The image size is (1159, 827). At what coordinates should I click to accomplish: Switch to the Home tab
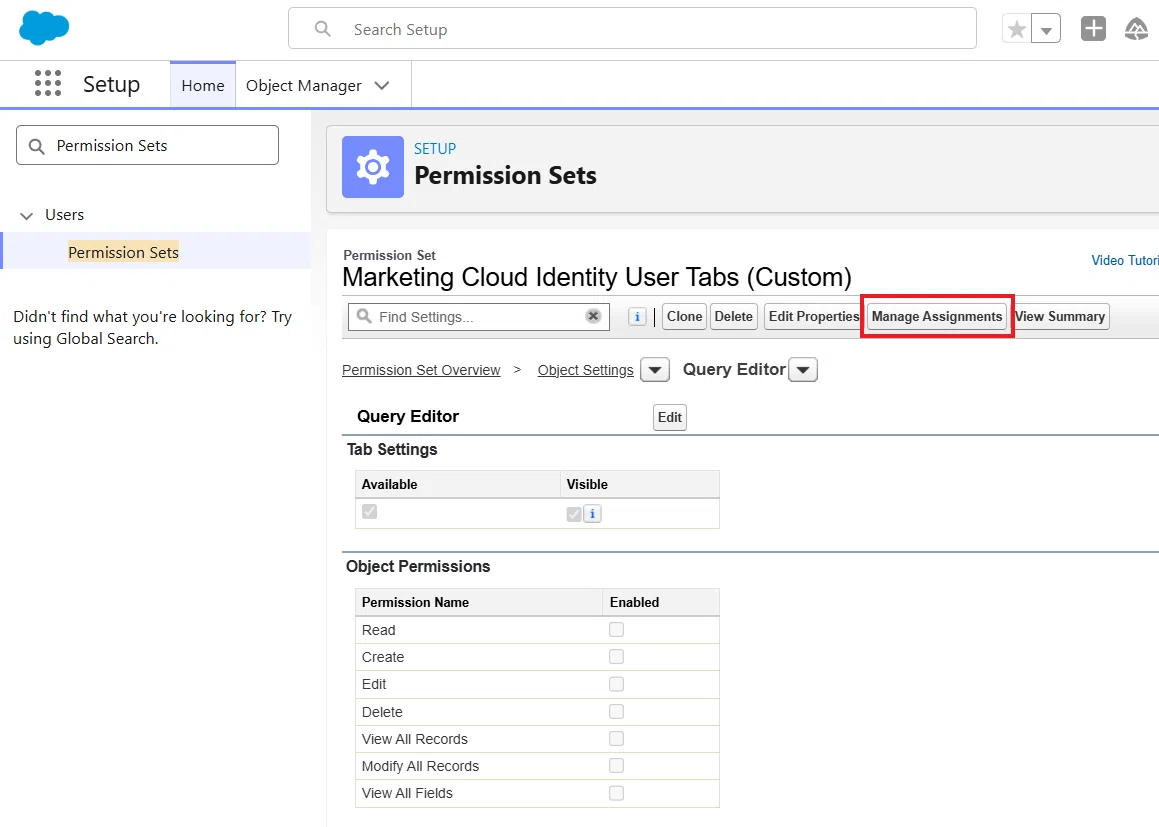click(x=203, y=85)
